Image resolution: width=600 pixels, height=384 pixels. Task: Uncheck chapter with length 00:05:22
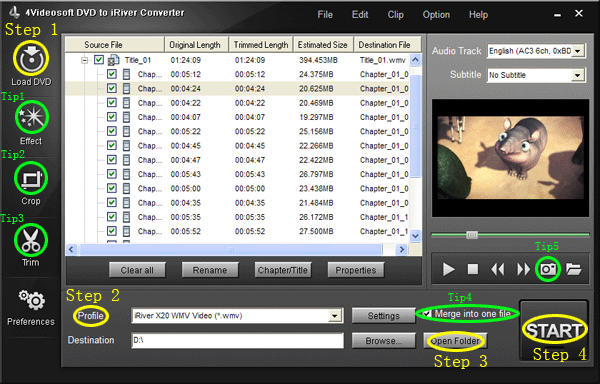(x=112, y=131)
